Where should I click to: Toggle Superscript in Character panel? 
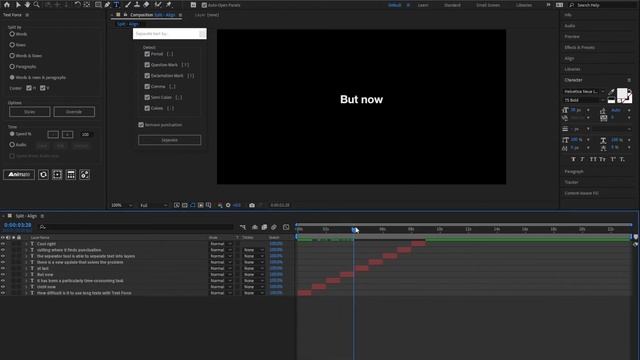tap(613, 159)
